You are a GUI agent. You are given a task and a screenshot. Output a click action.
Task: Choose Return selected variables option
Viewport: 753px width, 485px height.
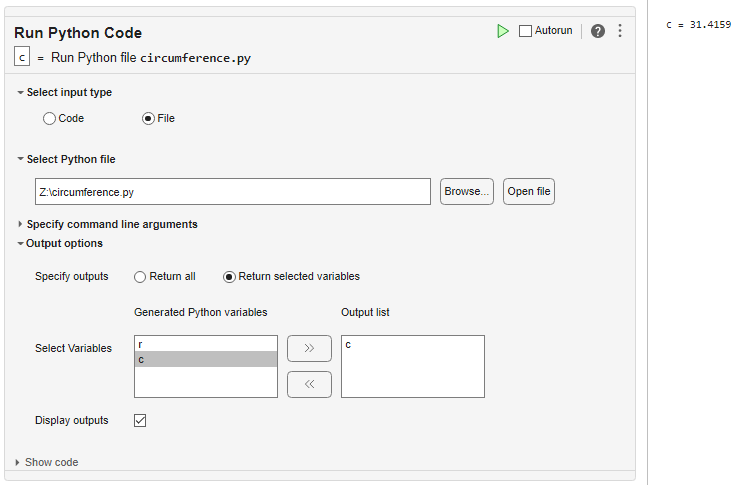pyautogui.click(x=230, y=277)
